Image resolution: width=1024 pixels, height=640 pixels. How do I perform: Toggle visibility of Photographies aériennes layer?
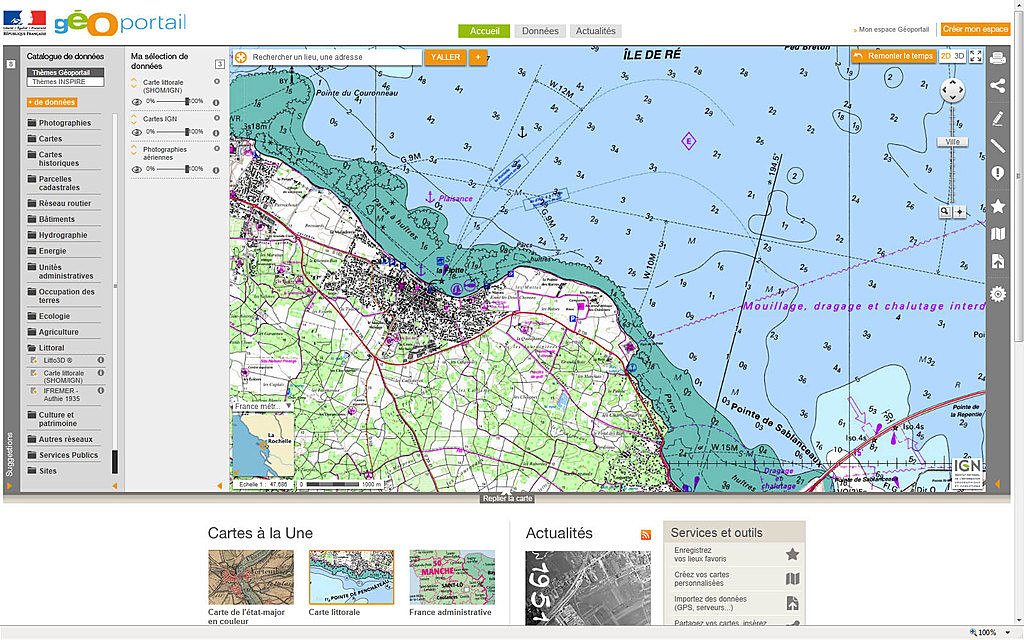(x=136, y=170)
